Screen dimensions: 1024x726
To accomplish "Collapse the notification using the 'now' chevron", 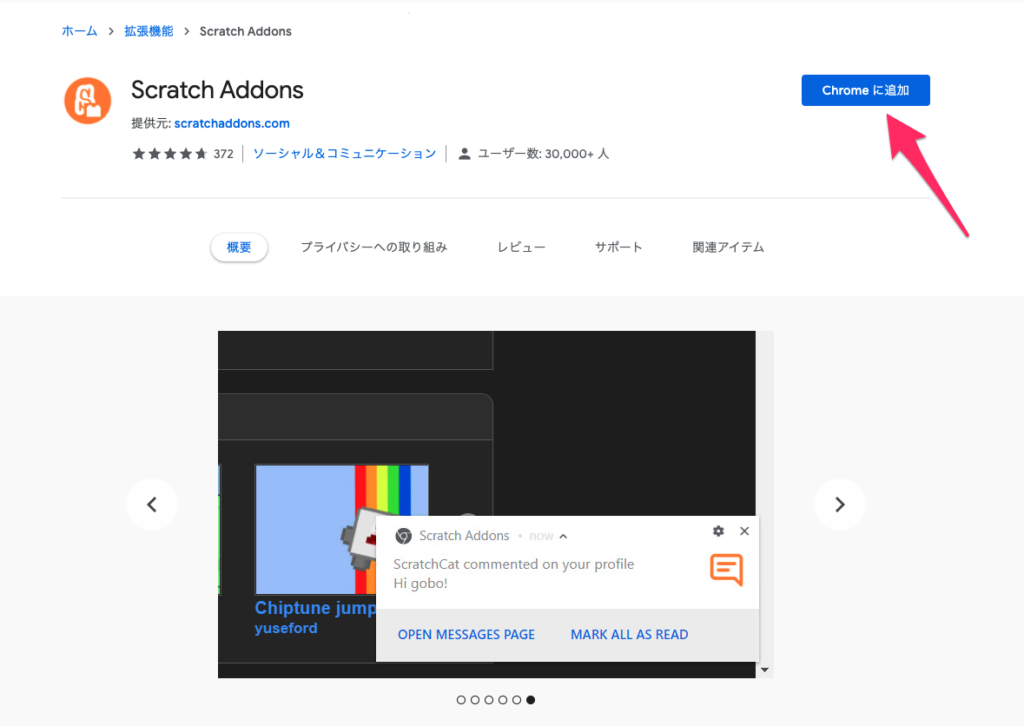I will click(561, 536).
